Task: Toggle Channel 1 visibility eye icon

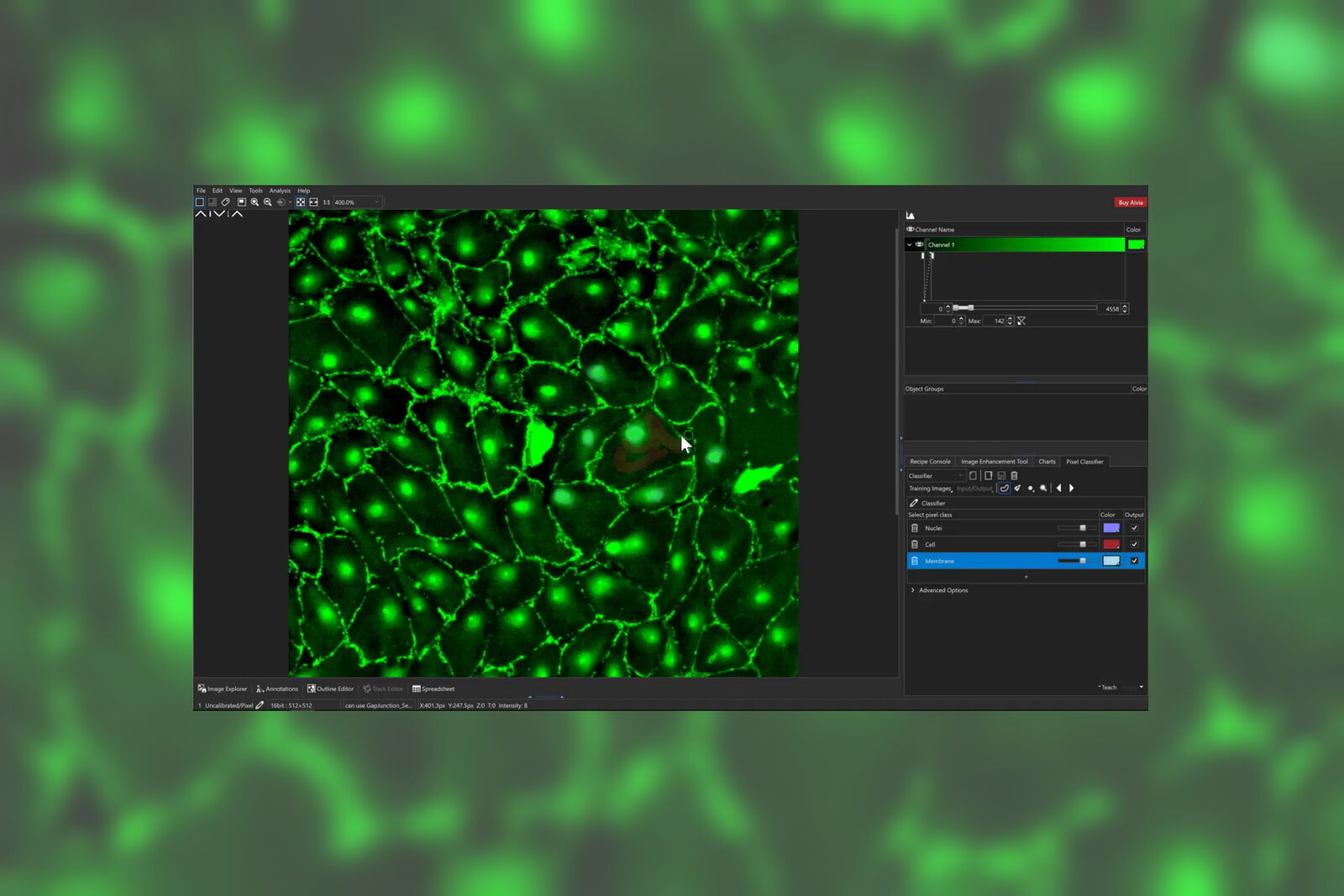Action: [x=917, y=244]
